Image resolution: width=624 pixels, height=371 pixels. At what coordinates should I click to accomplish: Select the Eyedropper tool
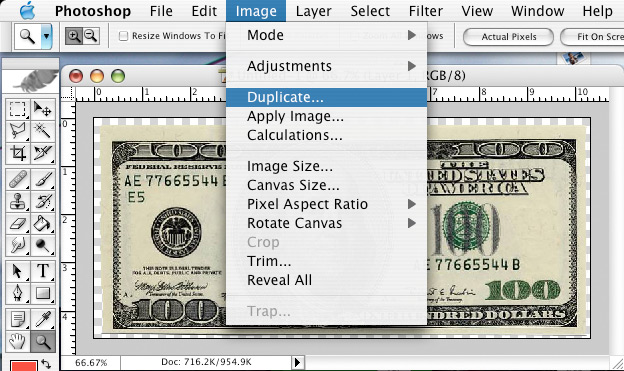pos(43,320)
